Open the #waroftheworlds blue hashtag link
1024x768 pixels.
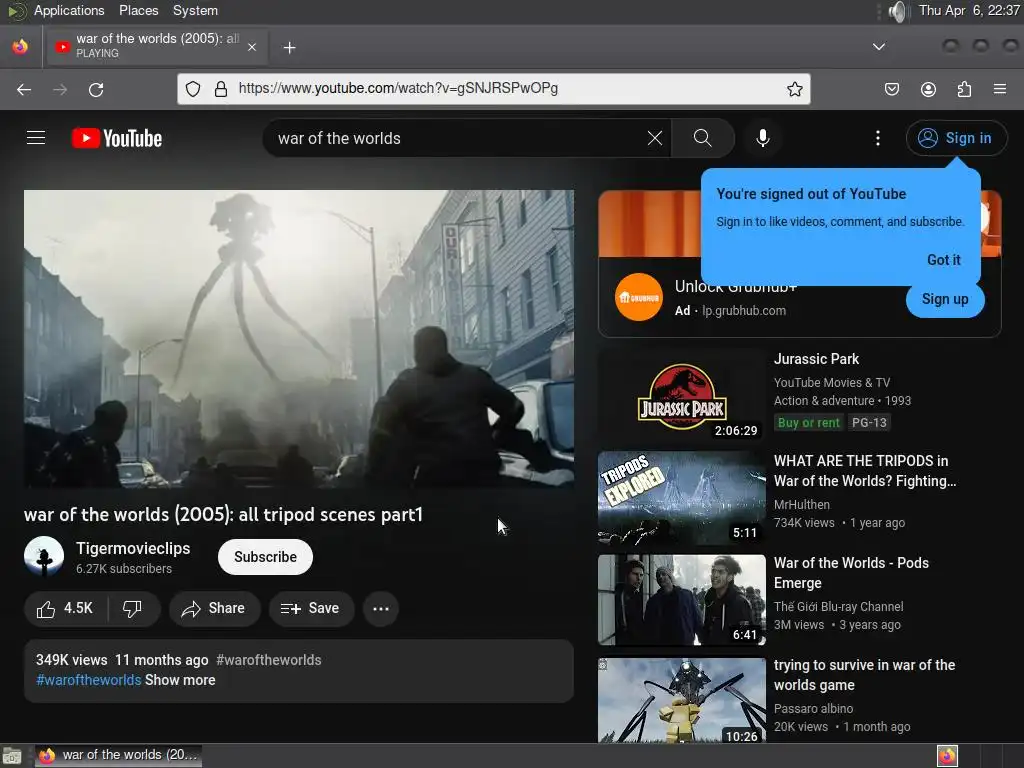pyautogui.click(x=89, y=680)
